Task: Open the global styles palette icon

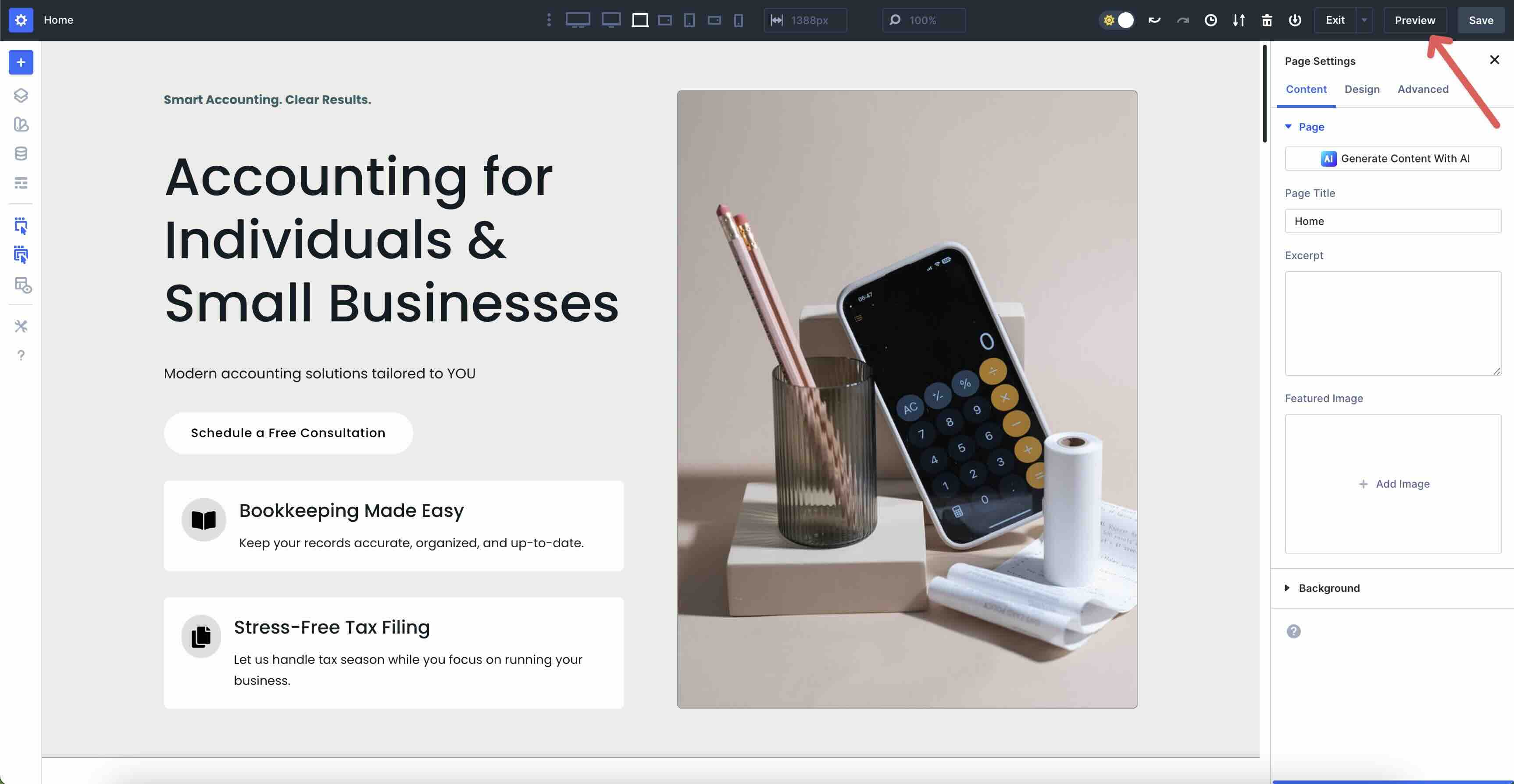Action: click(x=21, y=125)
